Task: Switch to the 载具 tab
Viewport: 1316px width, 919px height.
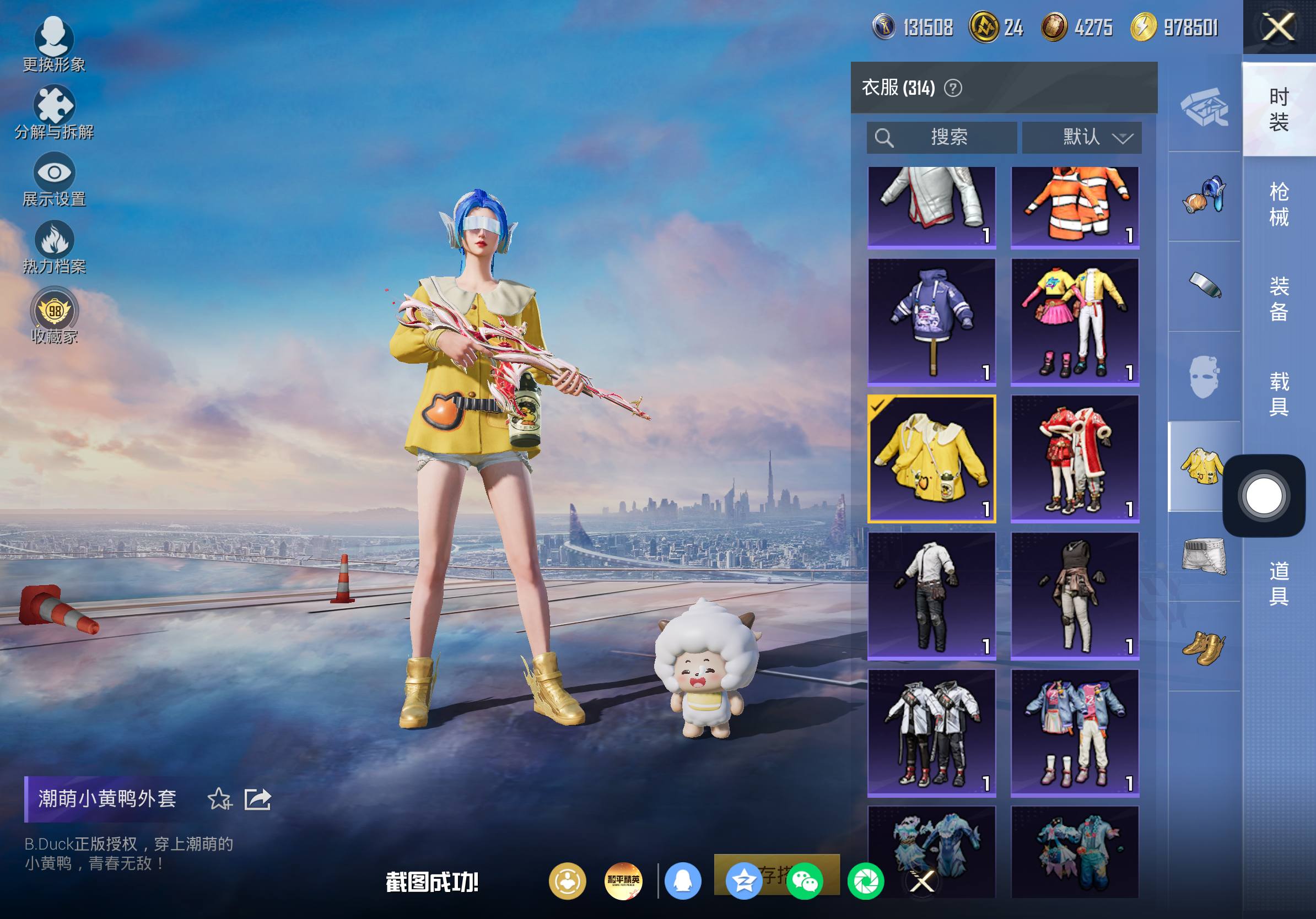Action: click(x=1279, y=393)
